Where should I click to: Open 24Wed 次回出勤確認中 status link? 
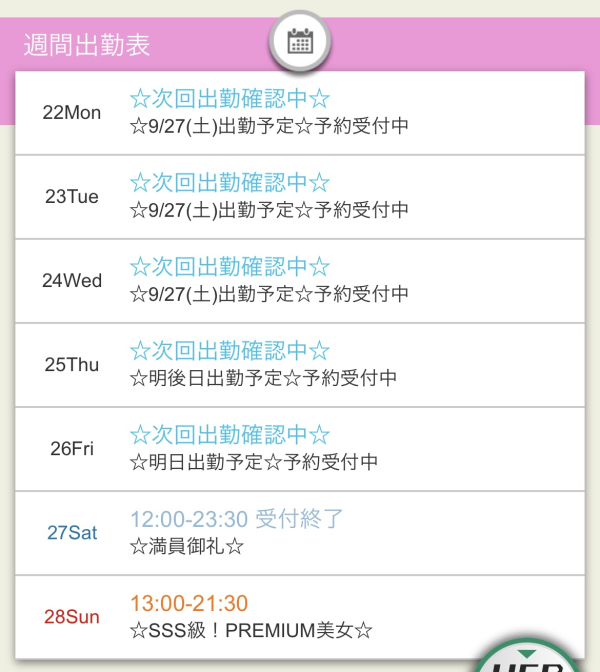coord(230,266)
